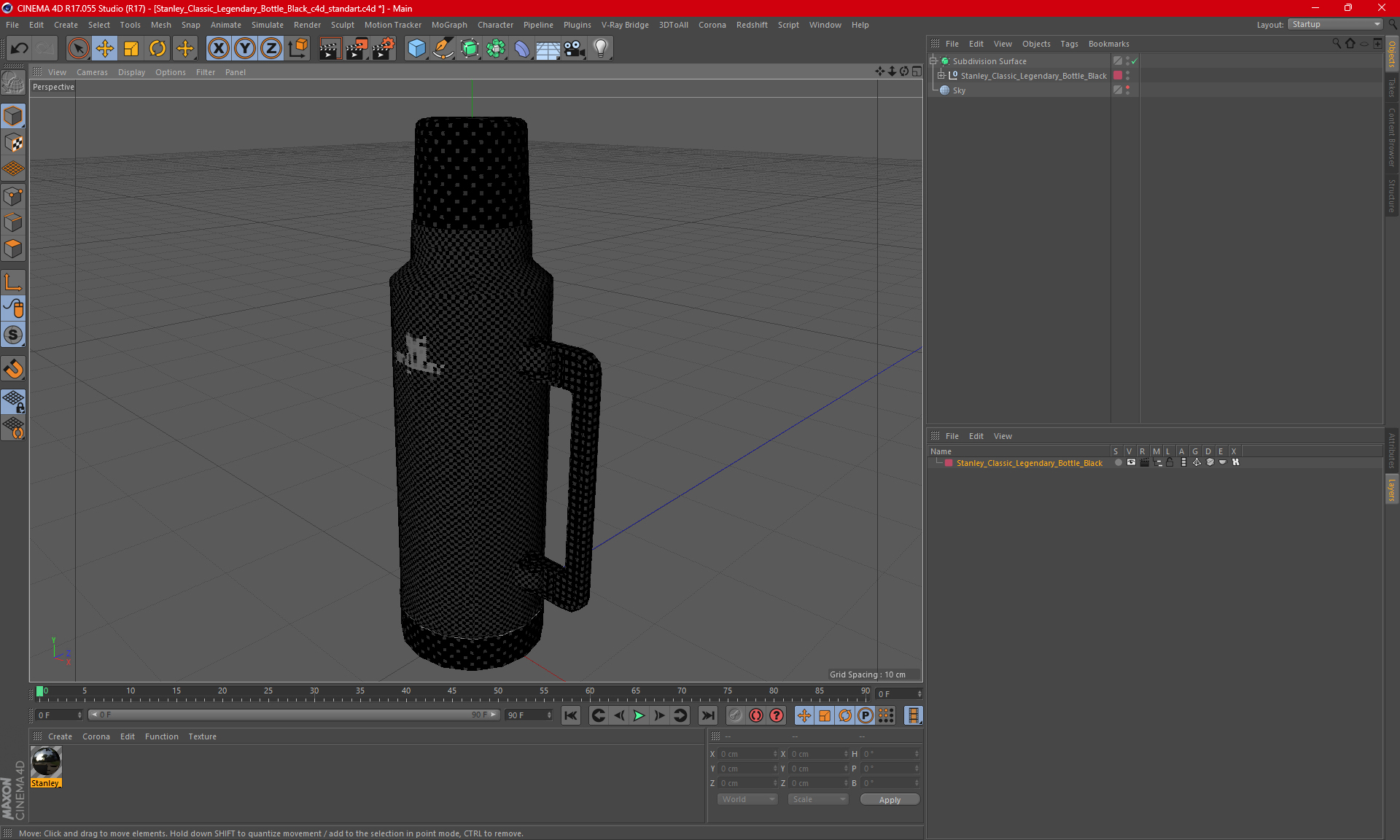
Task: Select the Live Selection tool
Action: tap(78, 49)
